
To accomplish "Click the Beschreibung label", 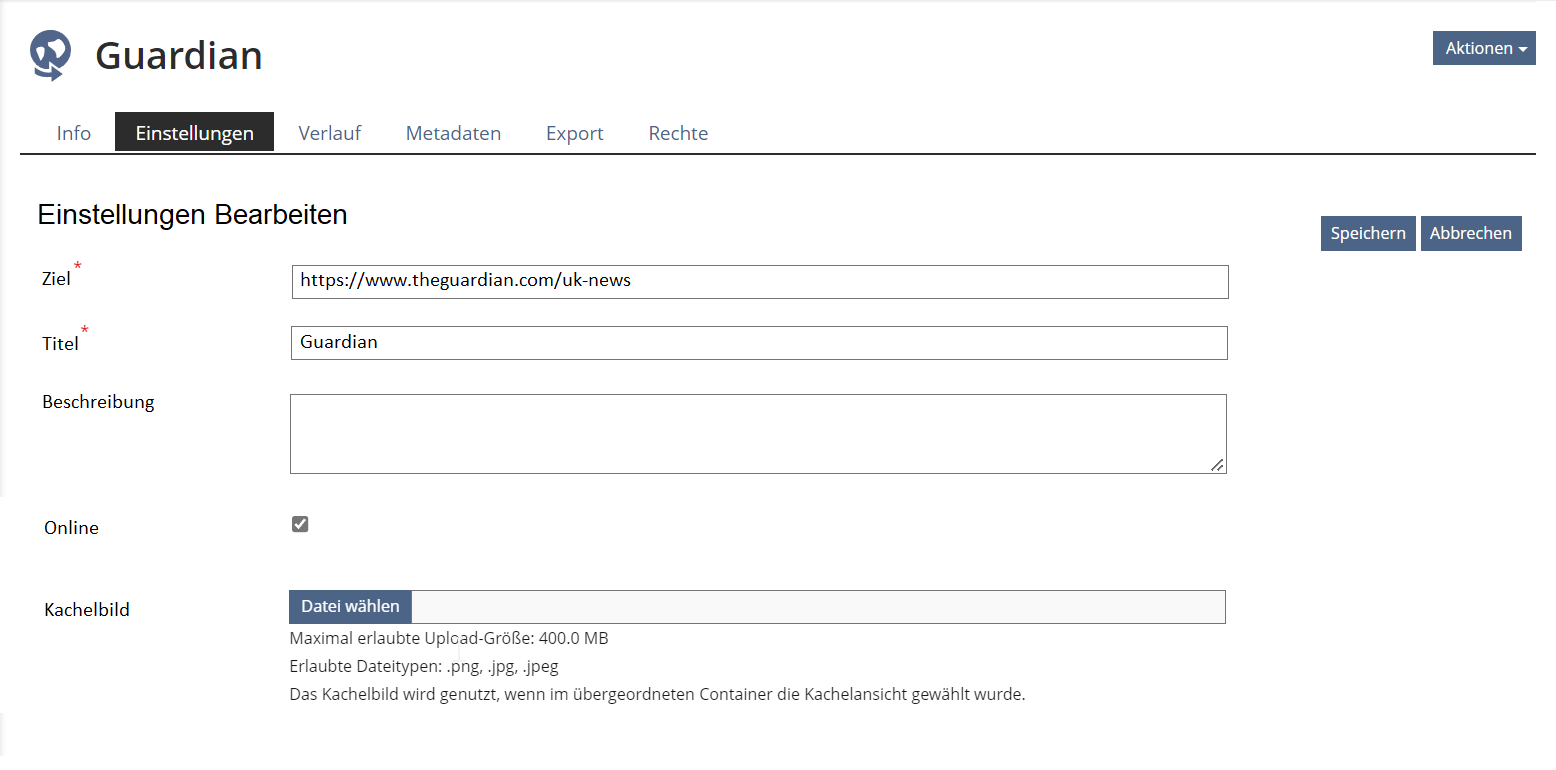I will (98, 402).
